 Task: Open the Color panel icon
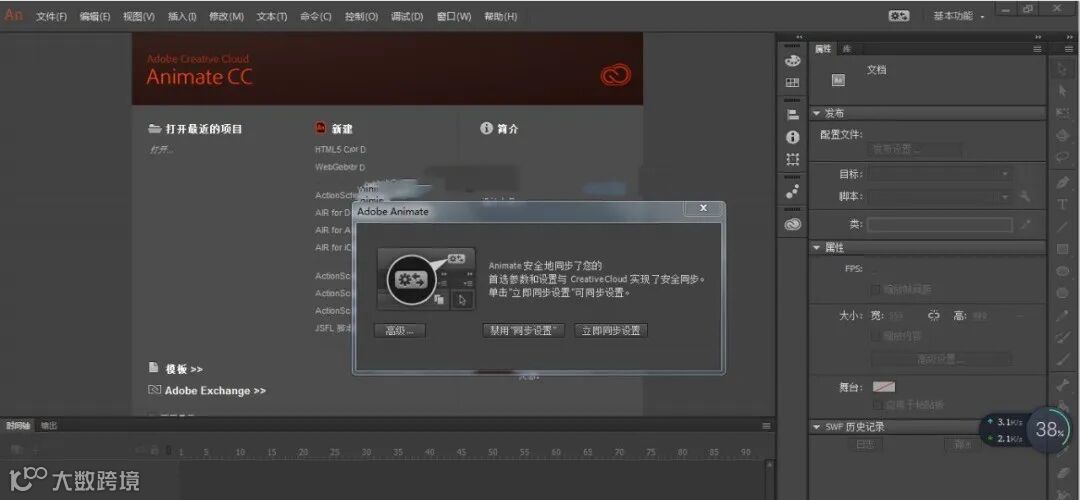793,61
